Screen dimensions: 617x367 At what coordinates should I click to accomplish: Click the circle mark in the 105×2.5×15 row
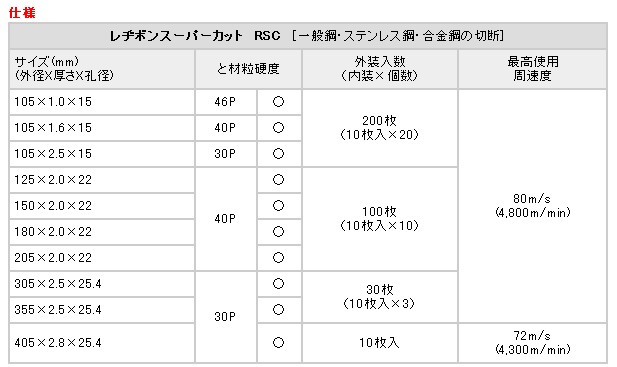[x=278, y=154]
